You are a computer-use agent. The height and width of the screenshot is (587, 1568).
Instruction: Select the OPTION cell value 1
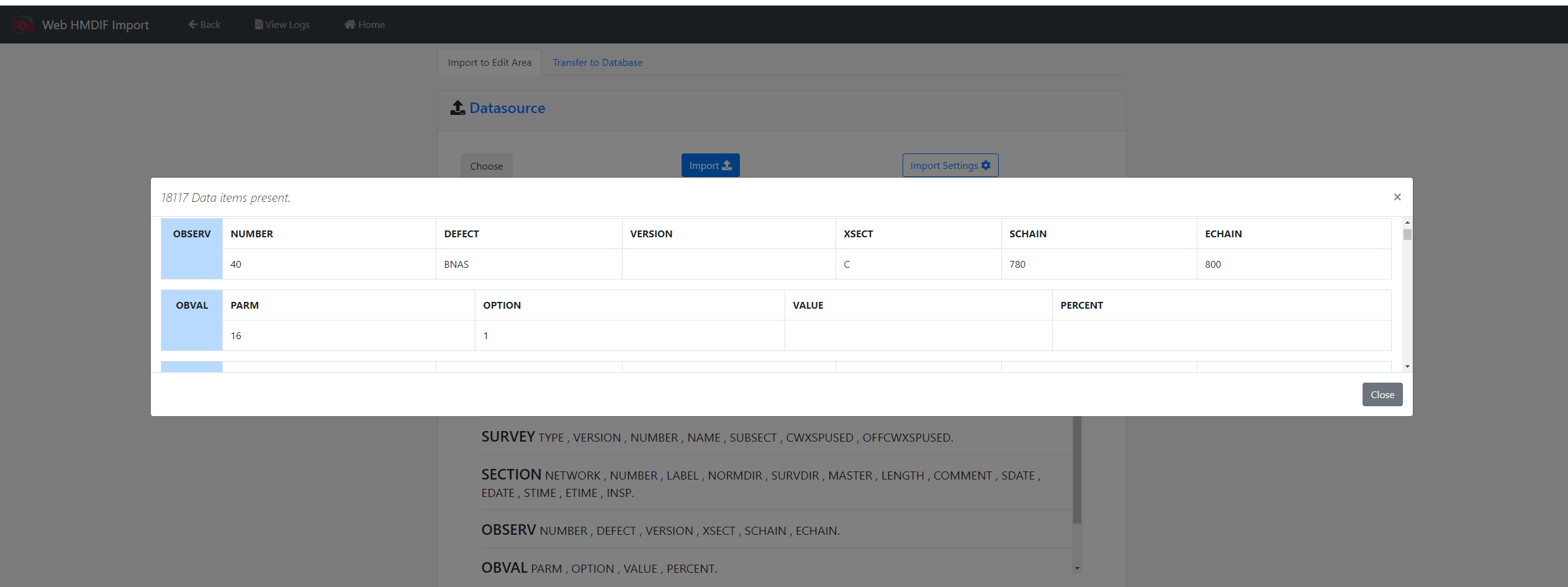tap(630, 335)
